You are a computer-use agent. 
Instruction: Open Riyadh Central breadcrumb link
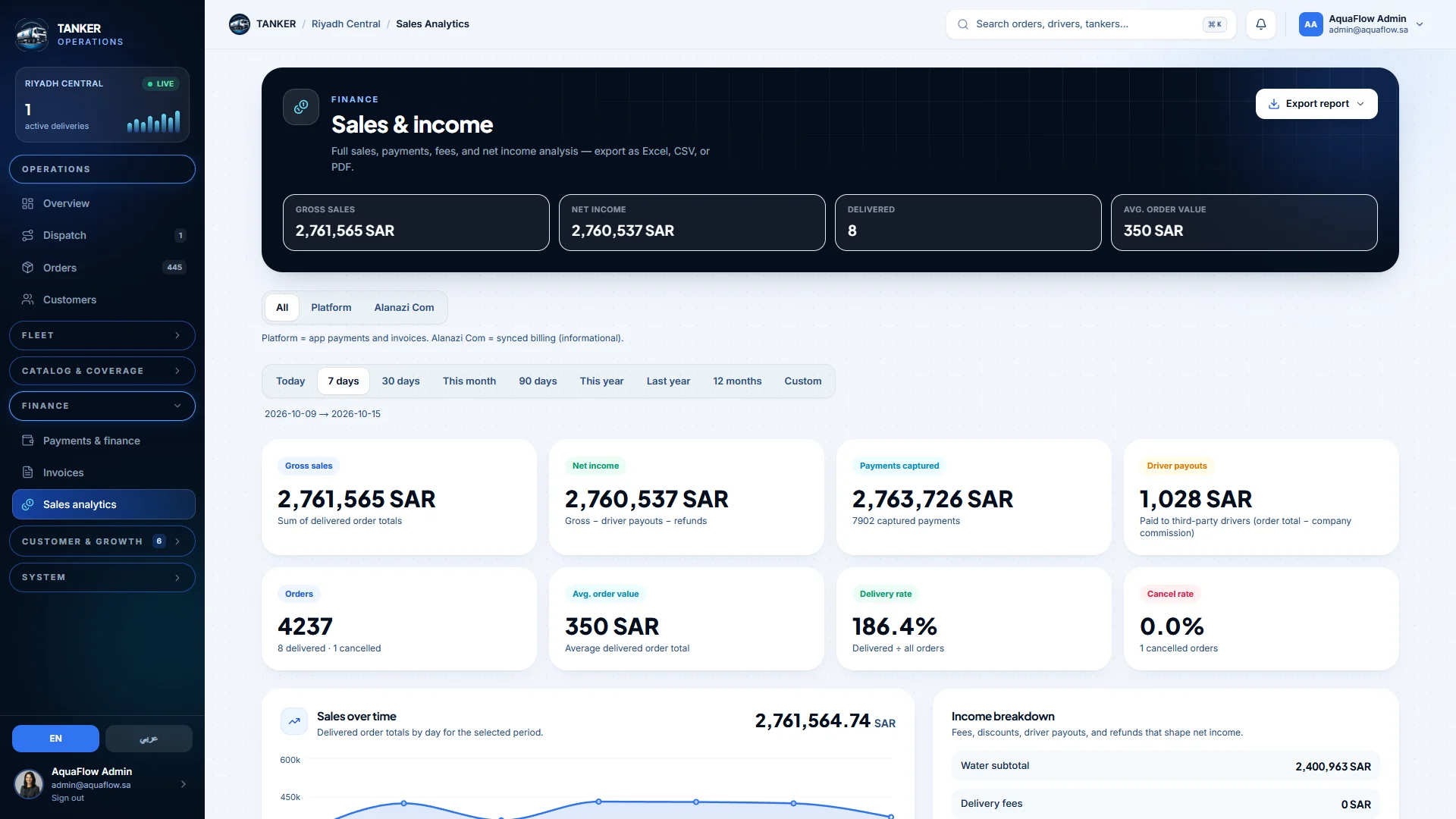(x=346, y=24)
